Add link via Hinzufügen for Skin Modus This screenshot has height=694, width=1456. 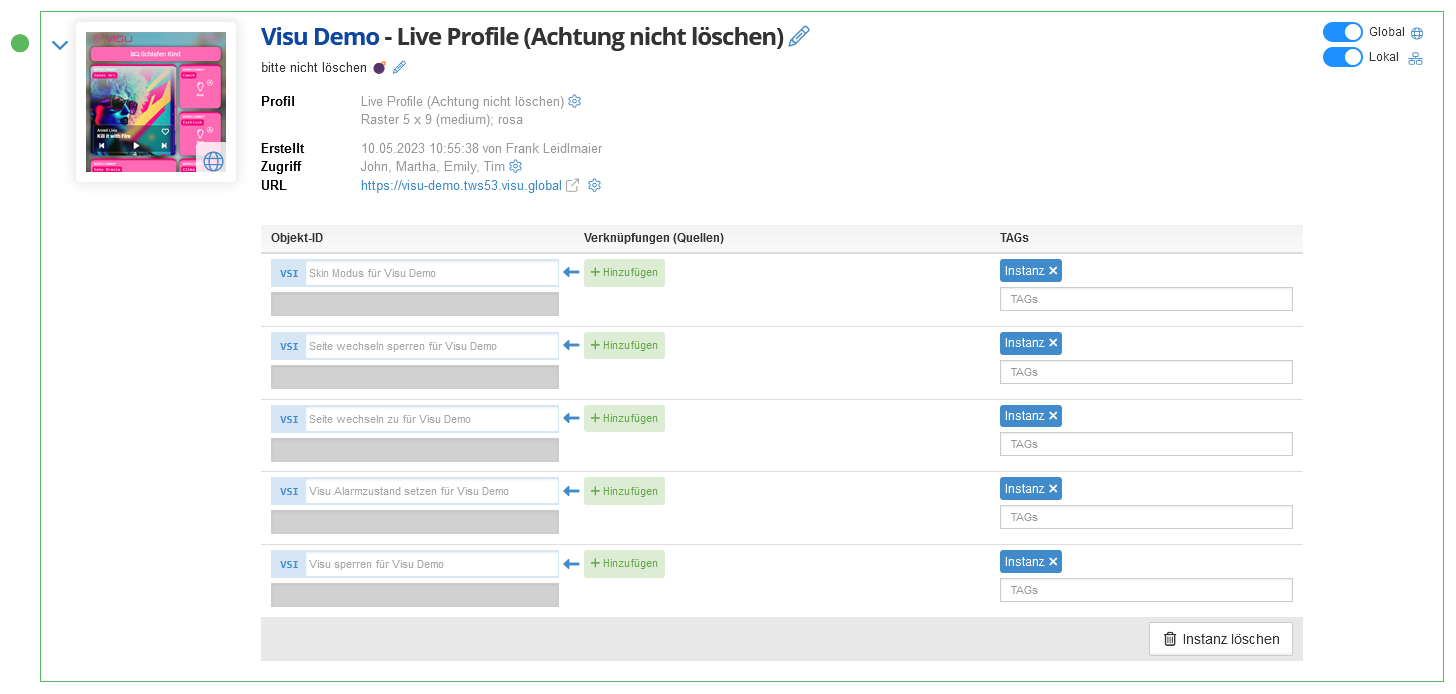pyautogui.click(x=624, y=273)
